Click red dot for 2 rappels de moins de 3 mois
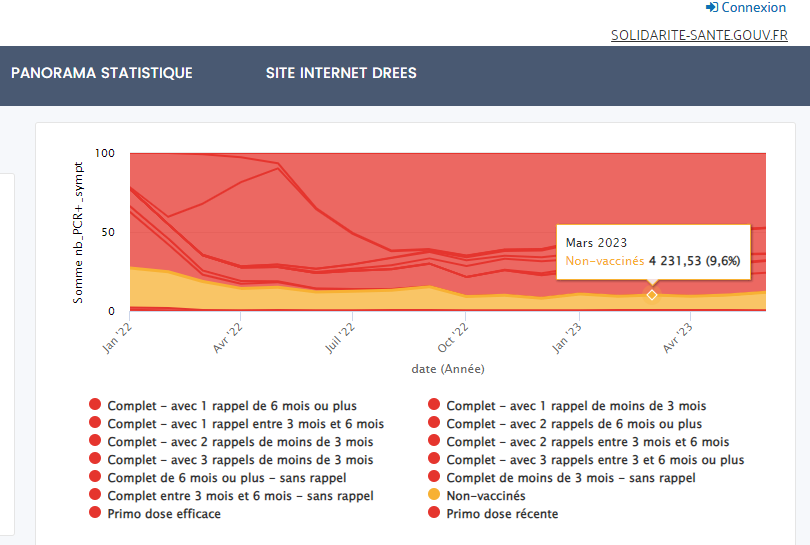Screen dimensions: 810x545 96,441
